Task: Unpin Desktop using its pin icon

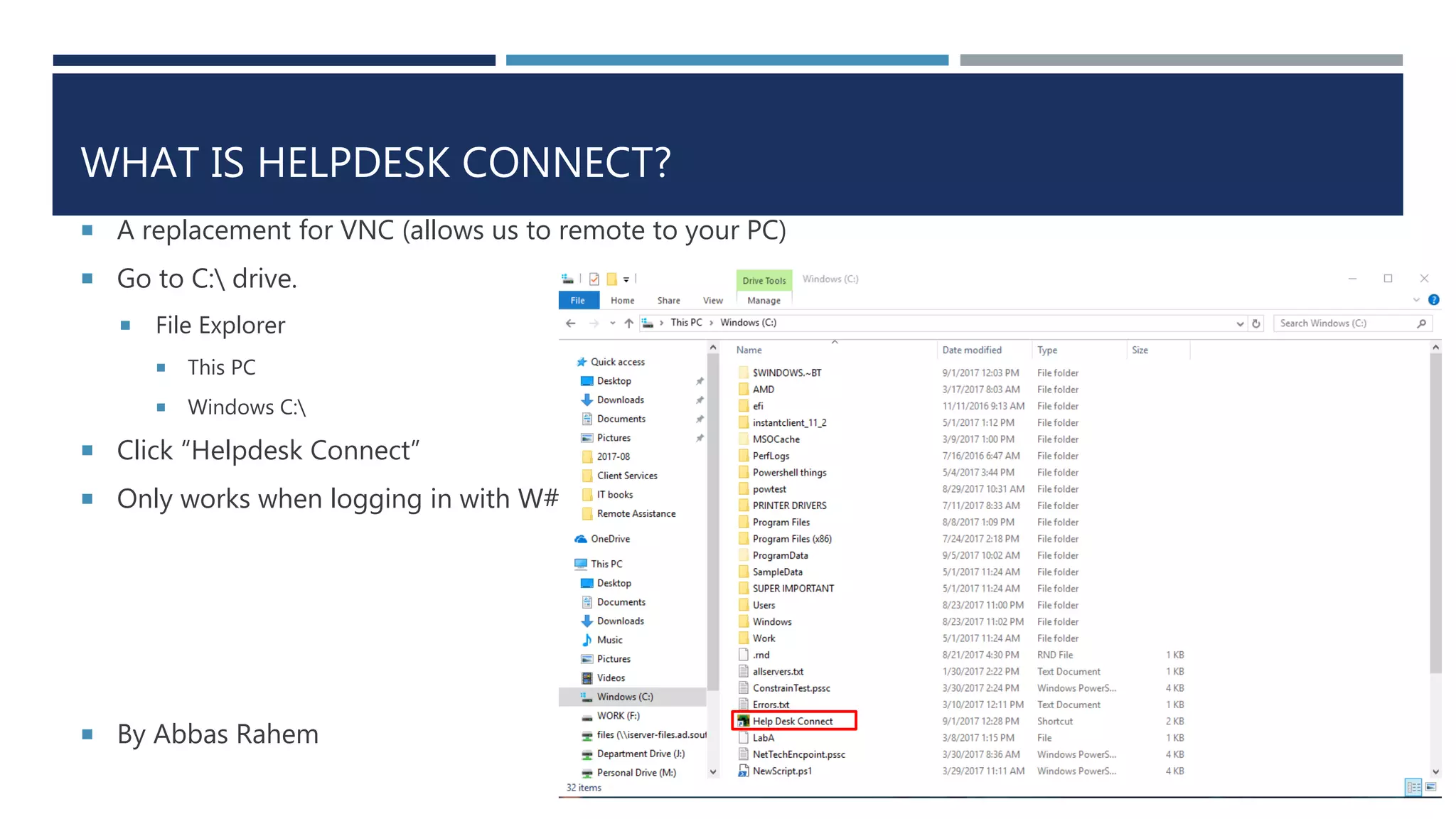Action: pos(700,381)
